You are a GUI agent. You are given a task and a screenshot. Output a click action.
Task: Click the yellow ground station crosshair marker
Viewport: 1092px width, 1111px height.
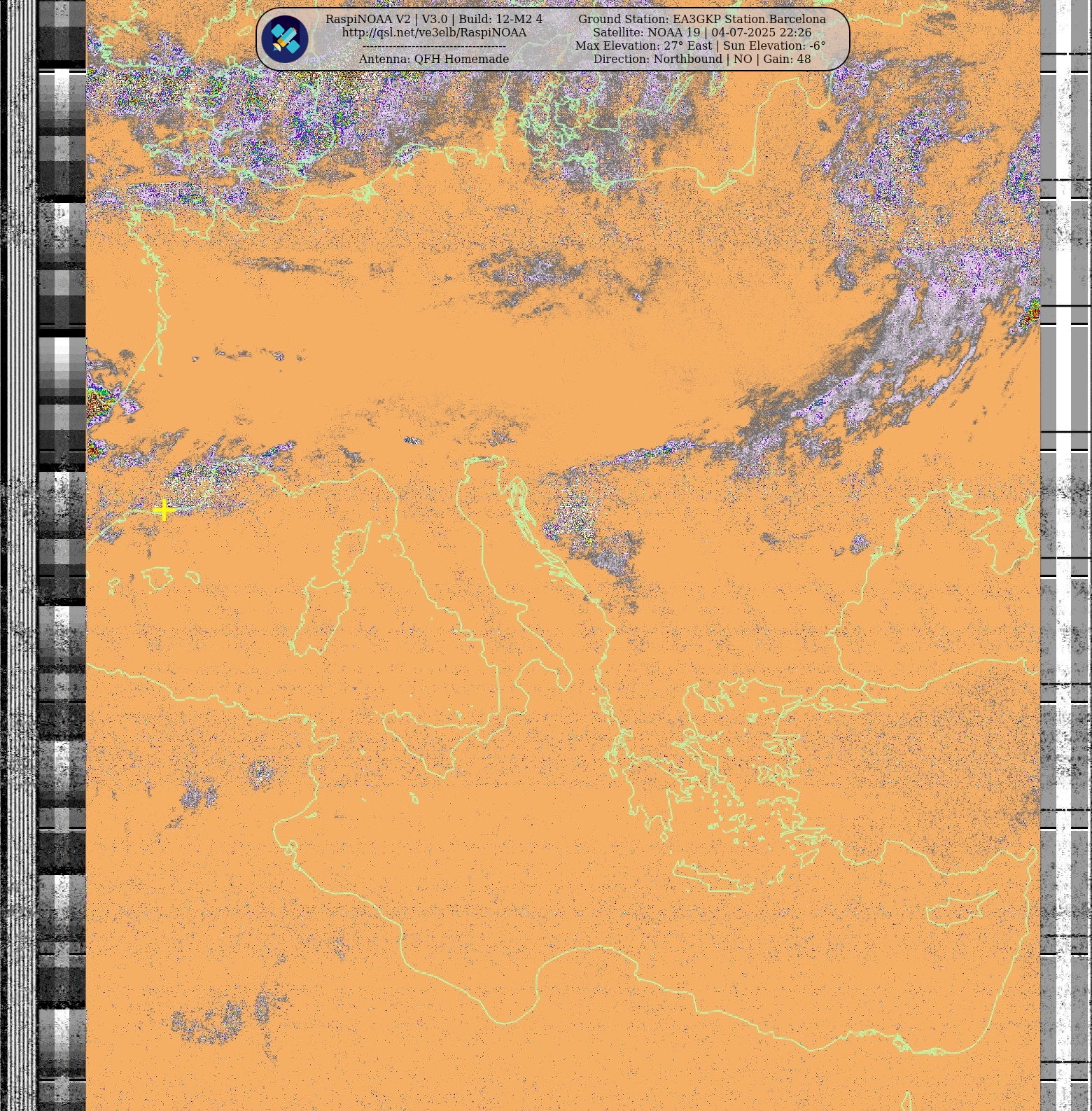click(164, 510)
